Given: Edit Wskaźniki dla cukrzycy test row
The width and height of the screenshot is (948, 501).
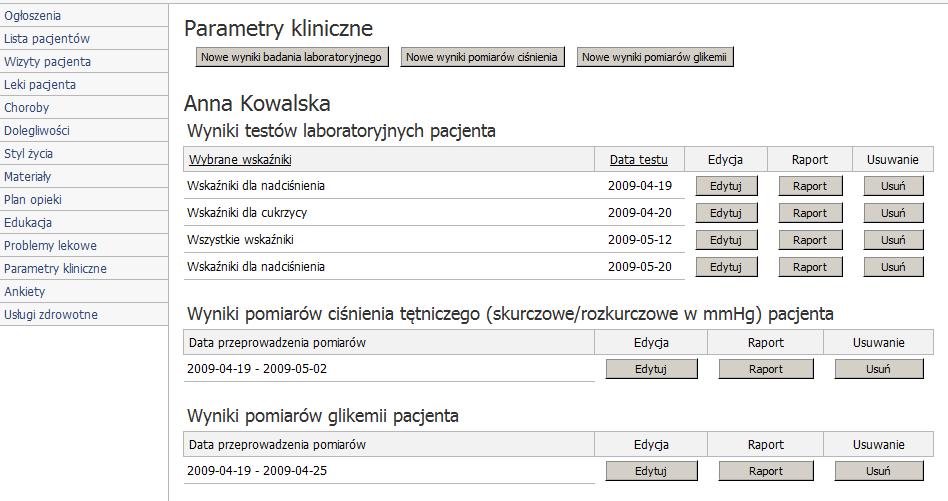Looking at the screenshot, I should pyautogui.click(x=726, y=213).
